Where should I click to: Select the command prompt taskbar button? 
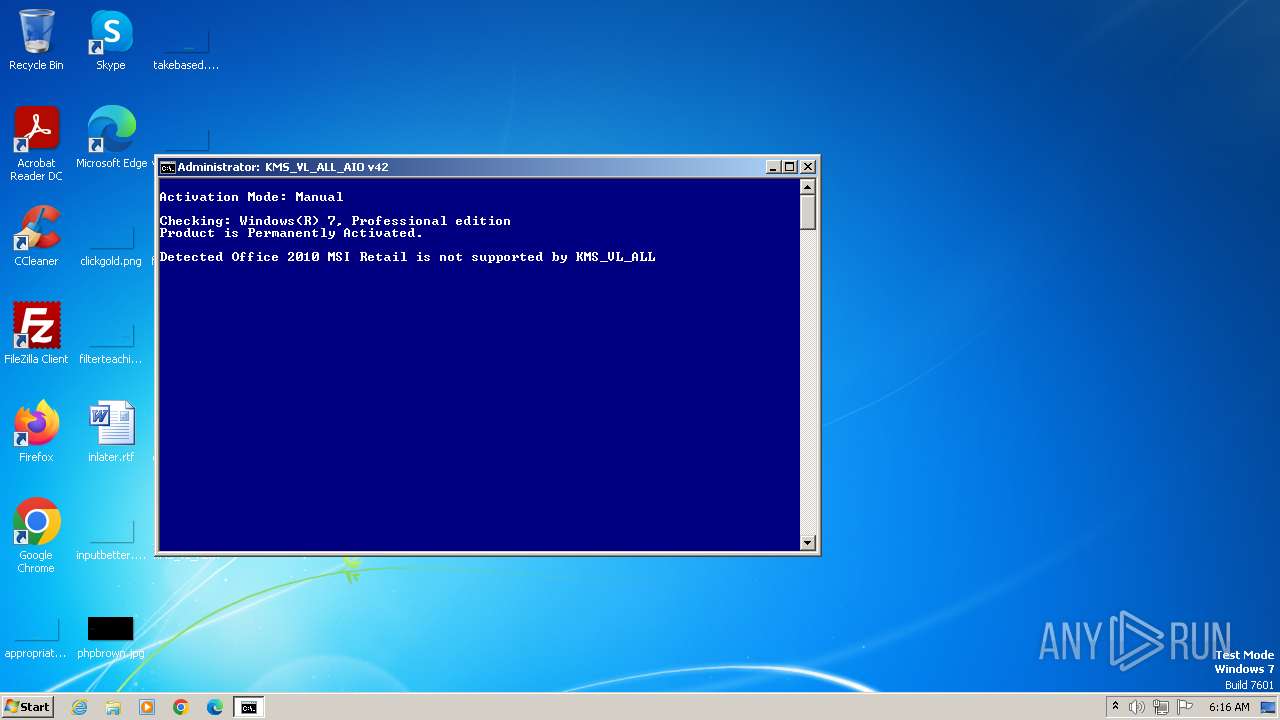248,707
